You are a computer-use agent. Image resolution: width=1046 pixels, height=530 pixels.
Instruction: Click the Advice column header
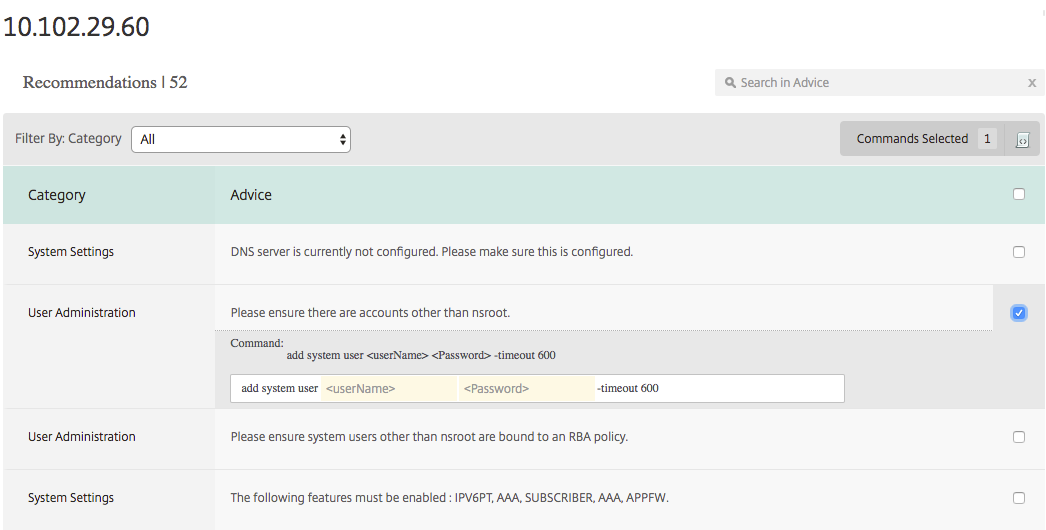251,195
